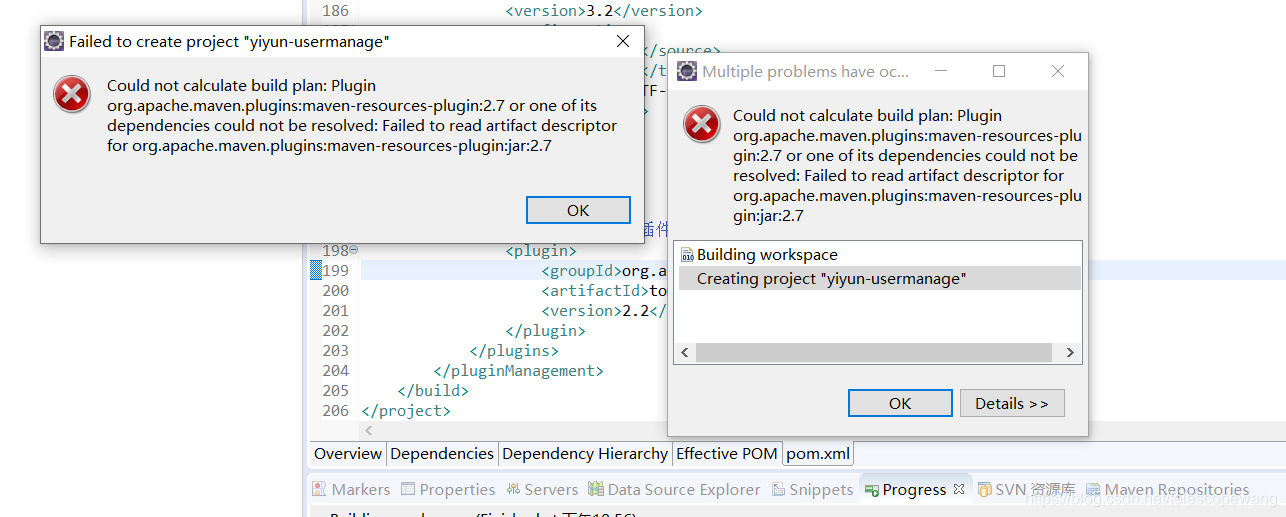Image resolution: width=1286 pixels, height=517 pixels.
Task: Click the Markers view icon
Action: point(318,489)
